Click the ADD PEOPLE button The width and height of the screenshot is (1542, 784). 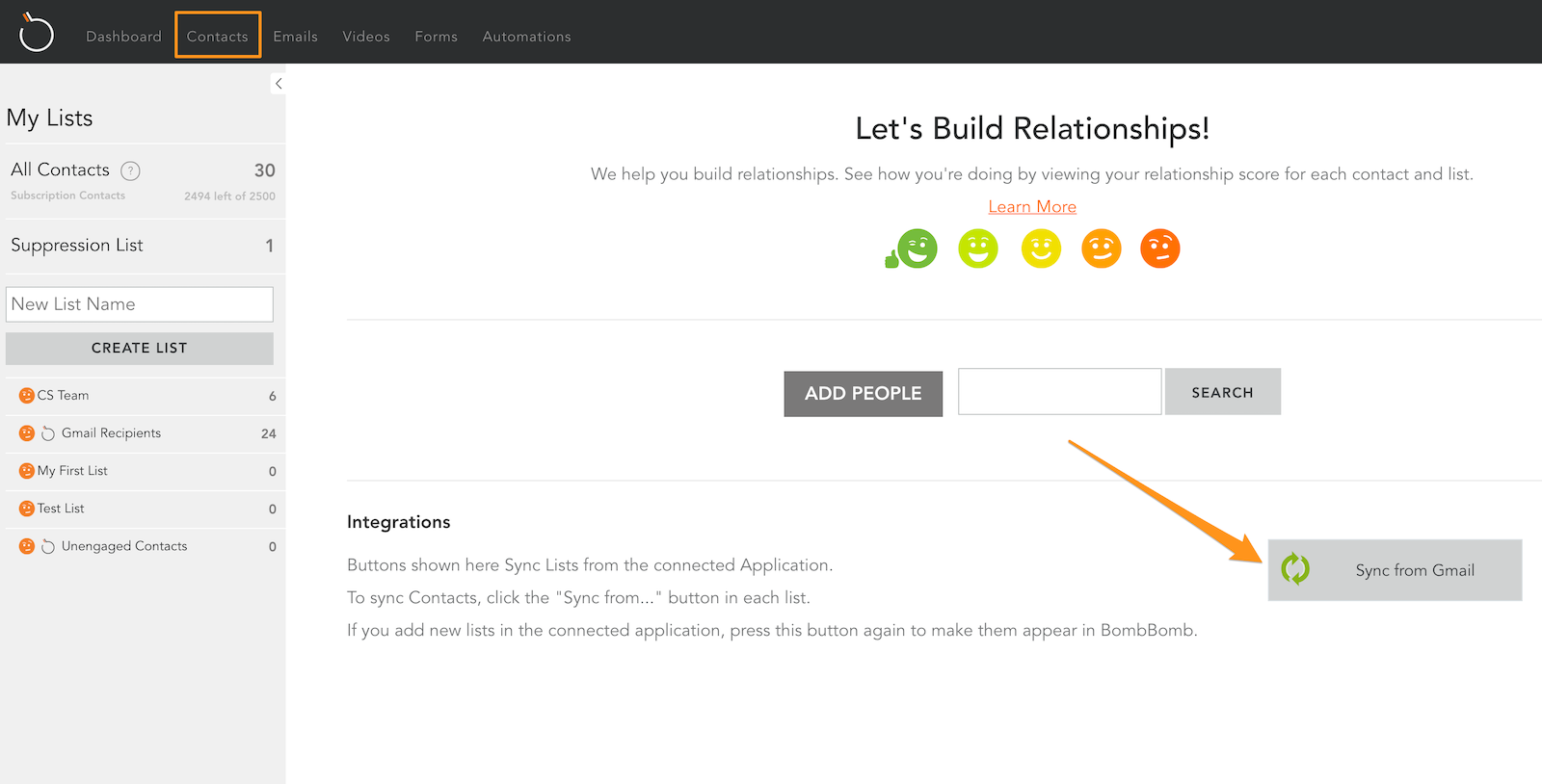[864, 394]
